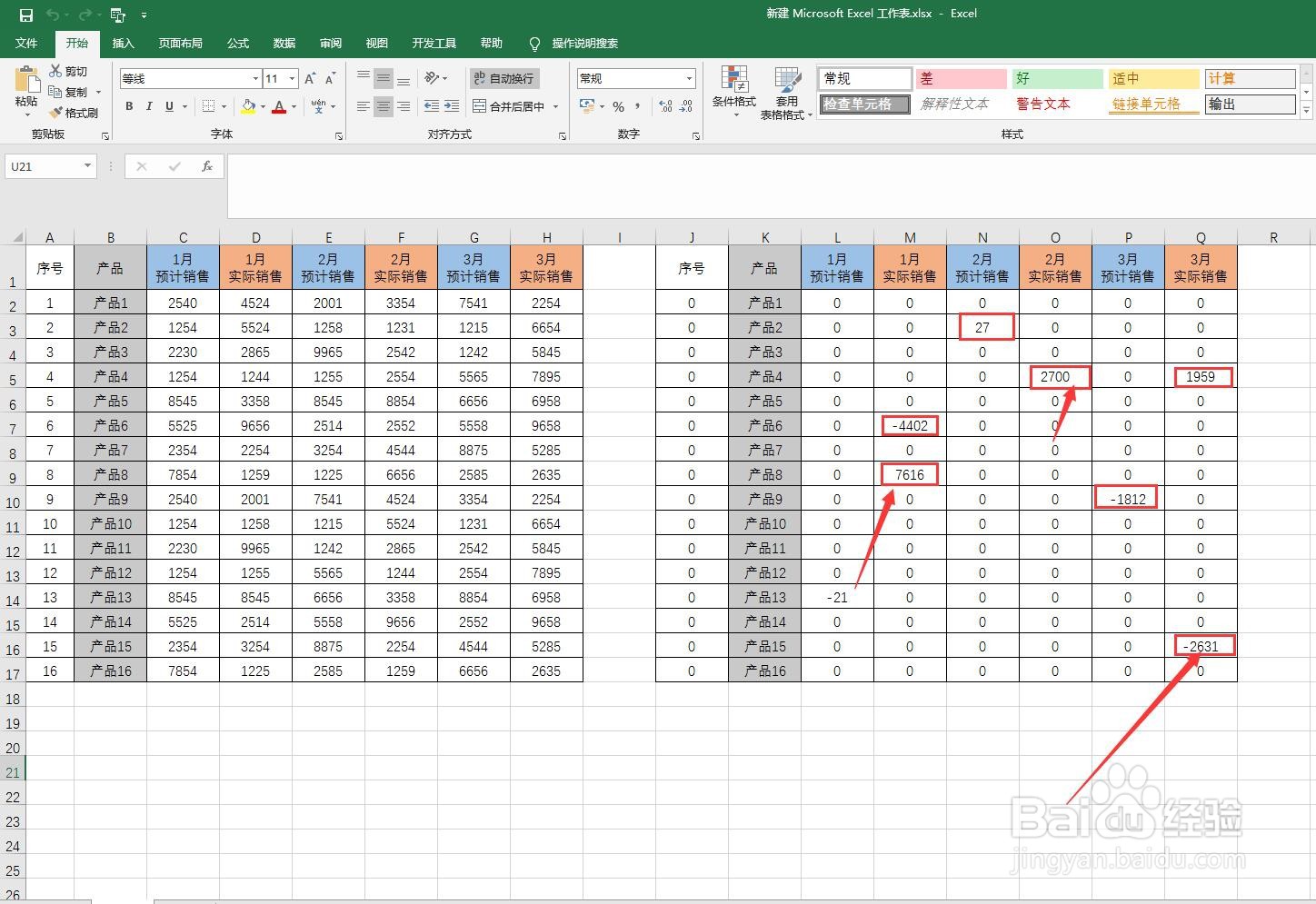Click the cell borders icon
Screen dimensions: 1316x904
(208, 106)
